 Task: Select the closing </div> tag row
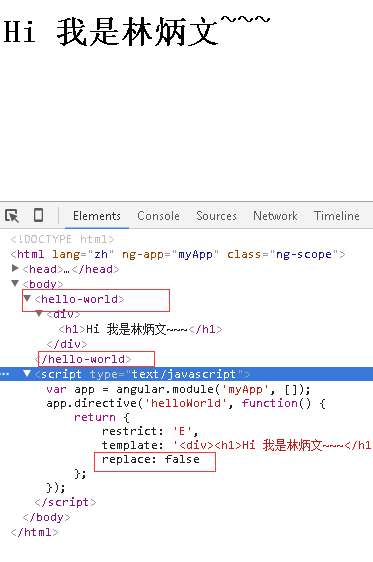pyautogui.click(x=67, y=344)
